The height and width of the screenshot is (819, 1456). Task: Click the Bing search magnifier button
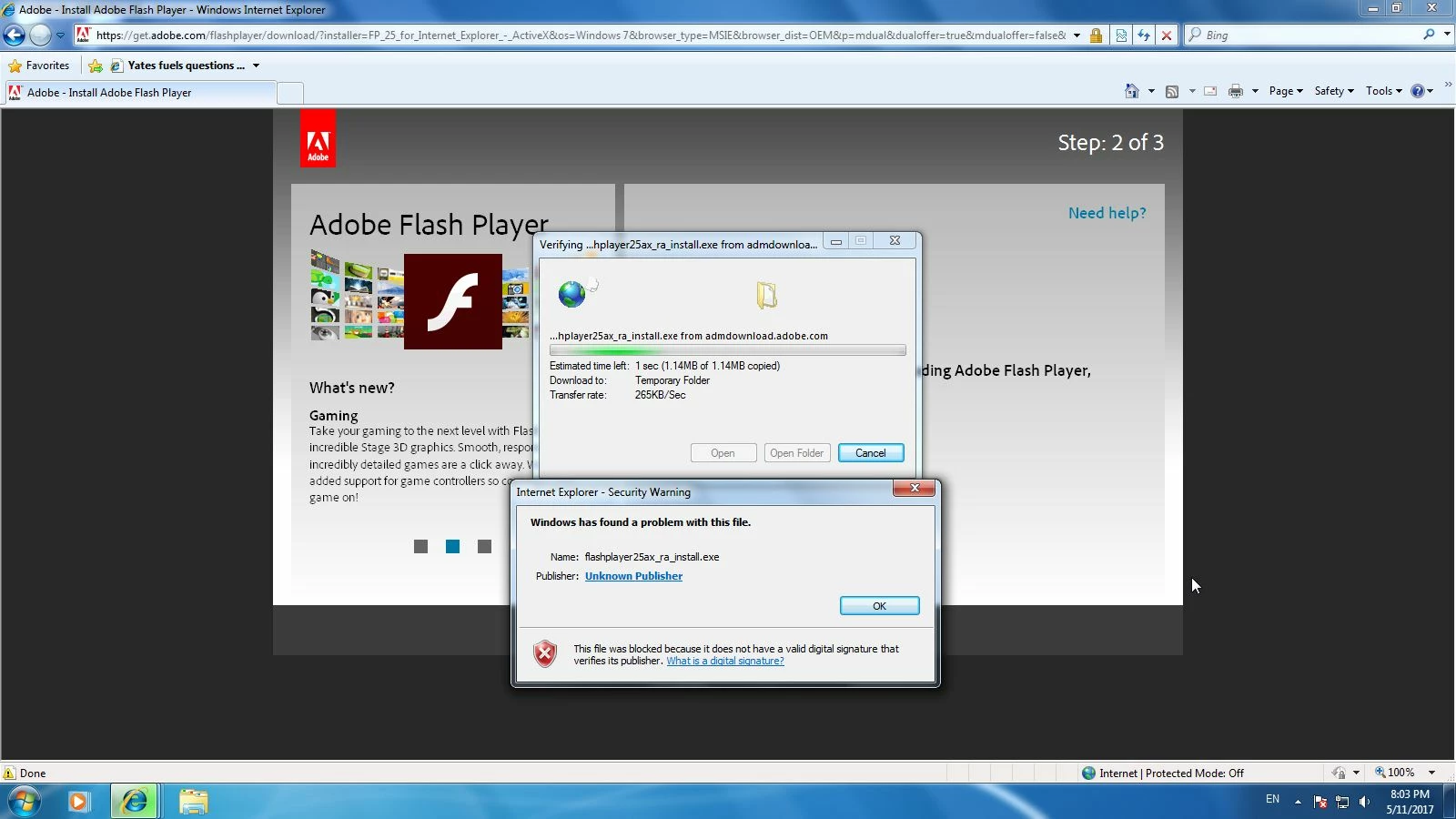click(x=1429, y=35)
